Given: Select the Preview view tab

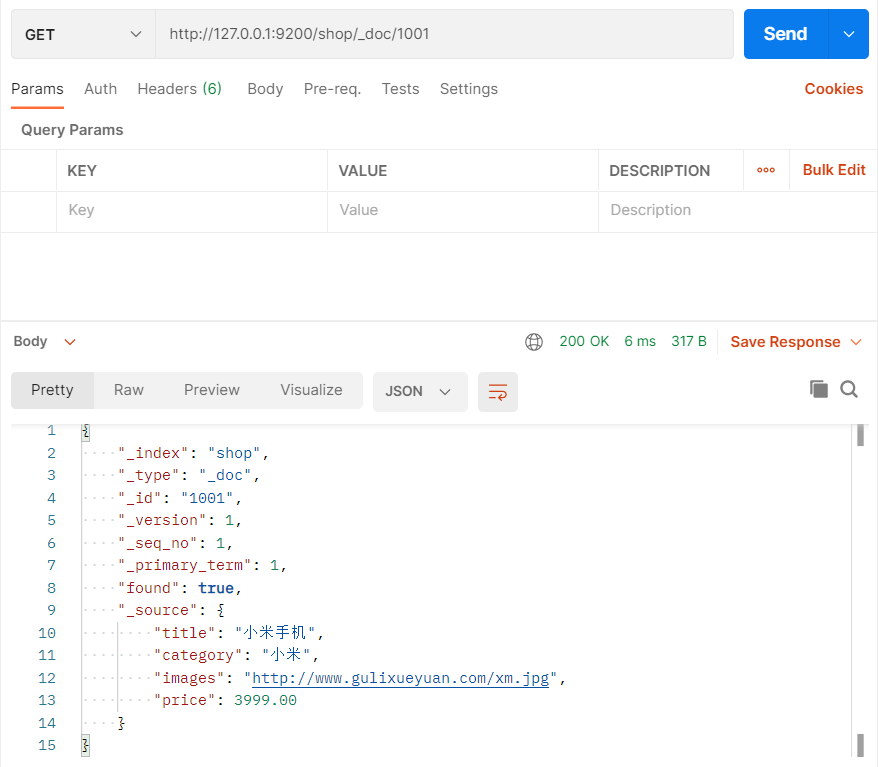Looking at the screenshot, I should pos(212,390).
